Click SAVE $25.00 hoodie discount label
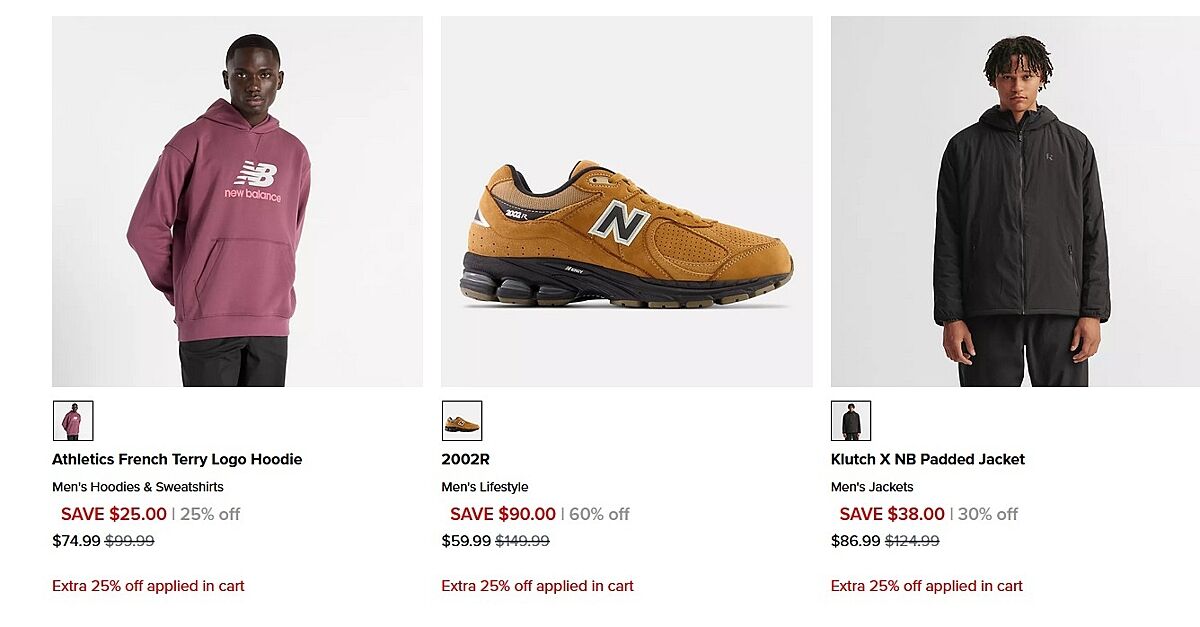This screenshot has height=627, width=1200. pyautogui.click(x=114, y=514)
